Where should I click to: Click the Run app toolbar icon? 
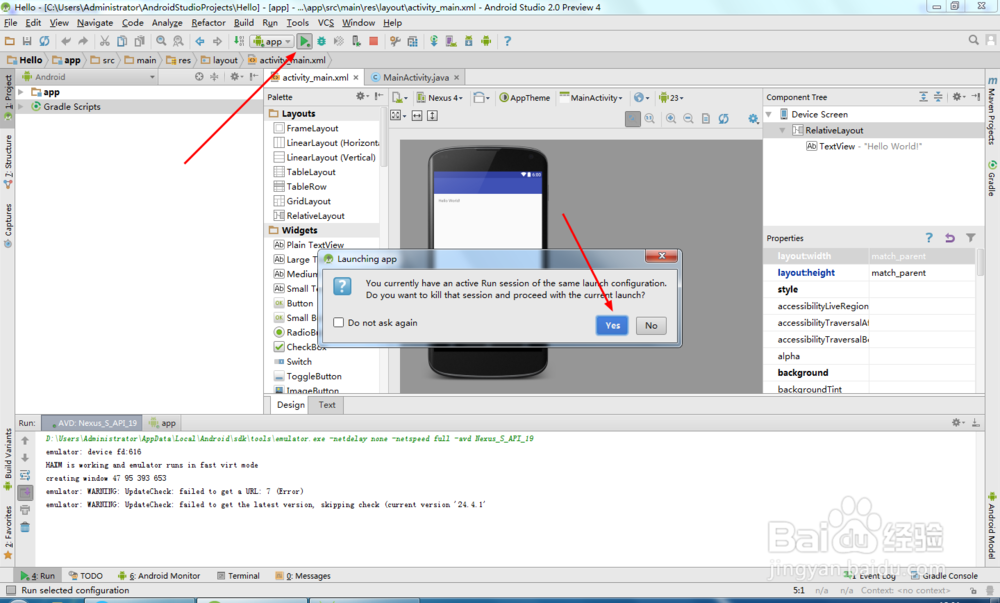305,41
